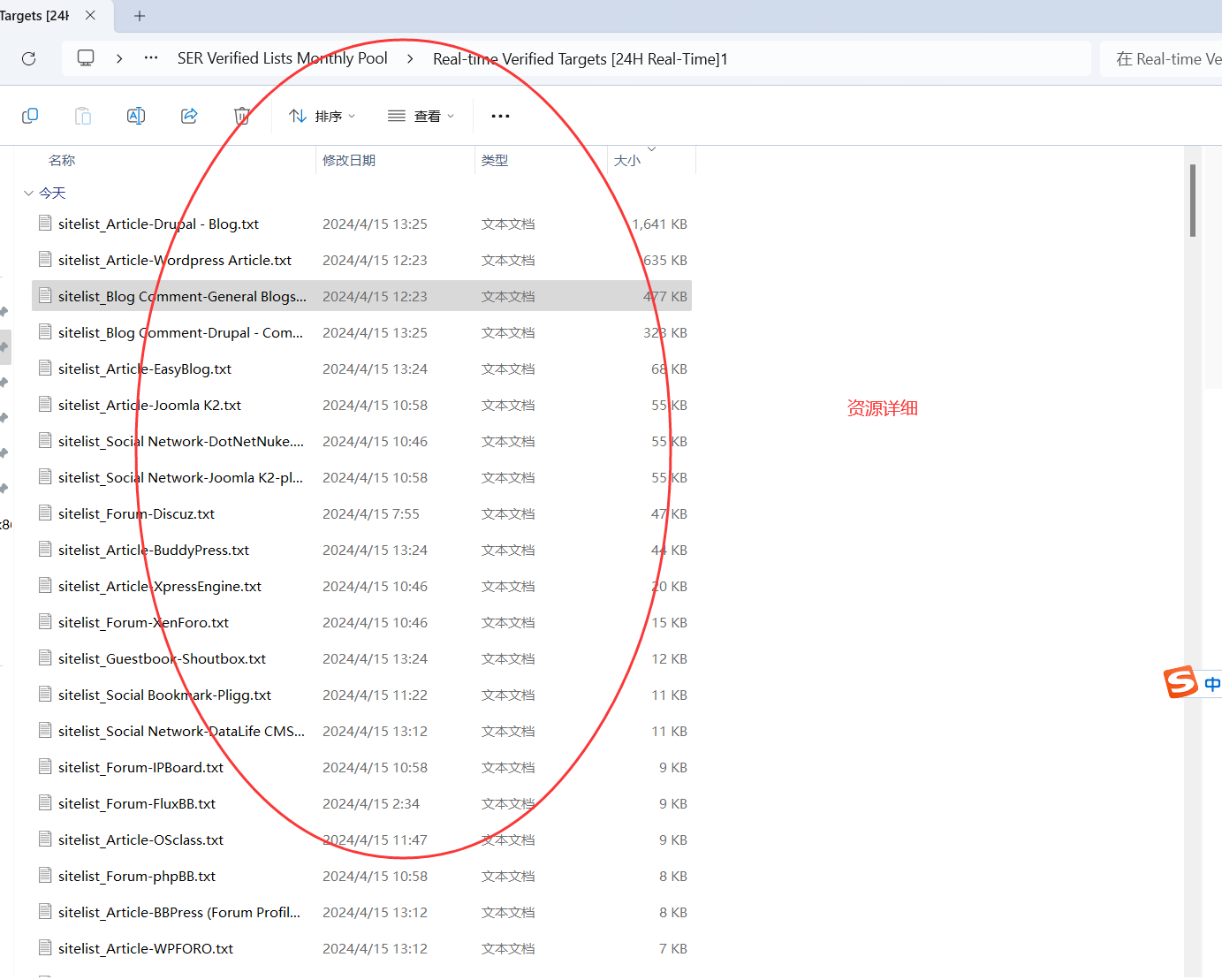This screenshot has height=980, width=1222.
Task: Click the 1,641 KB size cell
Action: 659,224
